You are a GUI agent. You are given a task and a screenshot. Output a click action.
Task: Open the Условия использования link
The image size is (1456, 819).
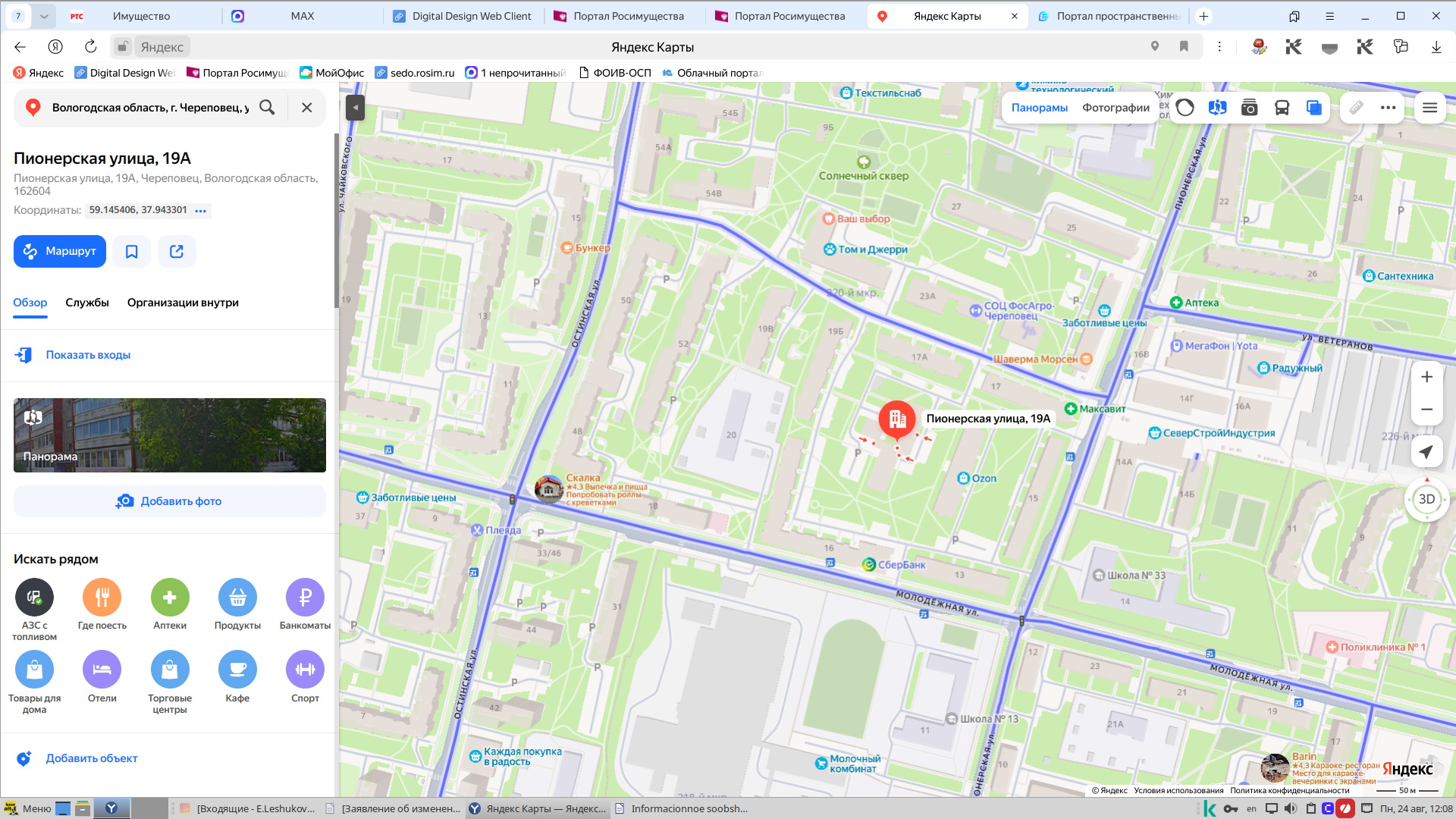pos(1178,790)
